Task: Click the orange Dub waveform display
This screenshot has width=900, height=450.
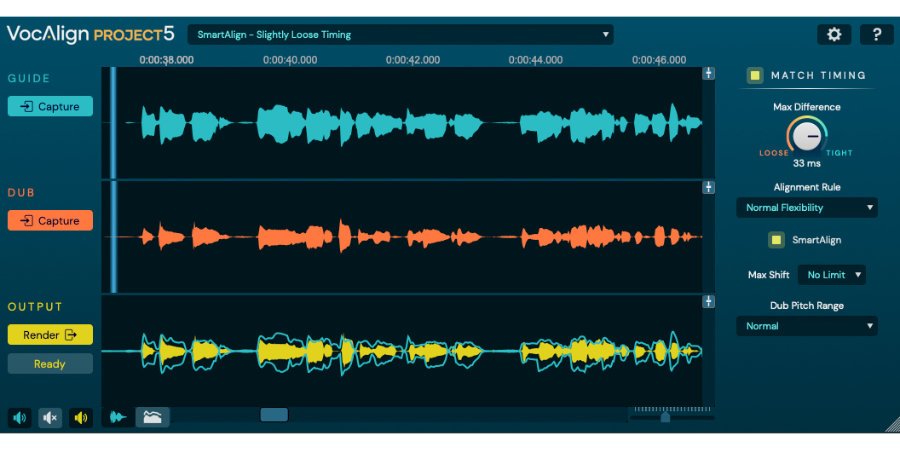Action: 402,236
